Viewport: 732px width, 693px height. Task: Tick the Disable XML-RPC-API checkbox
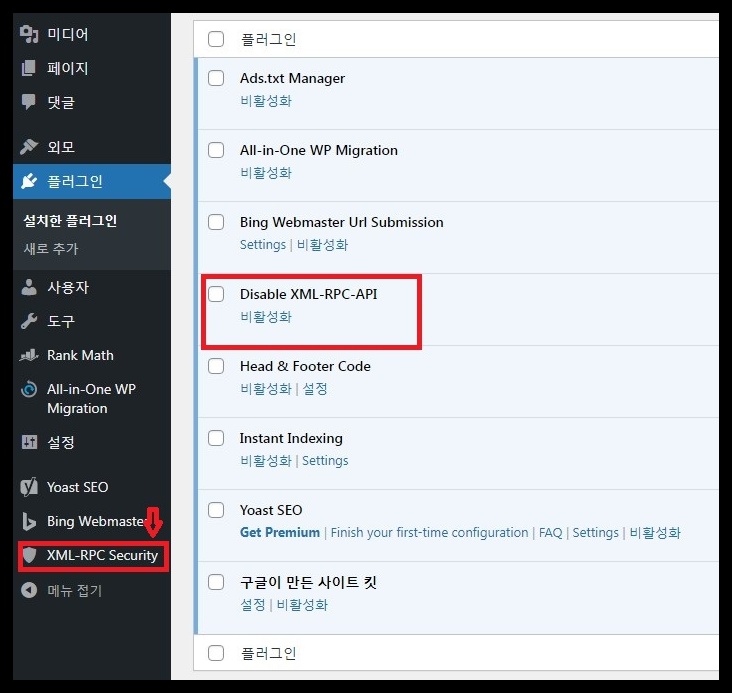[x=216, y=294]
